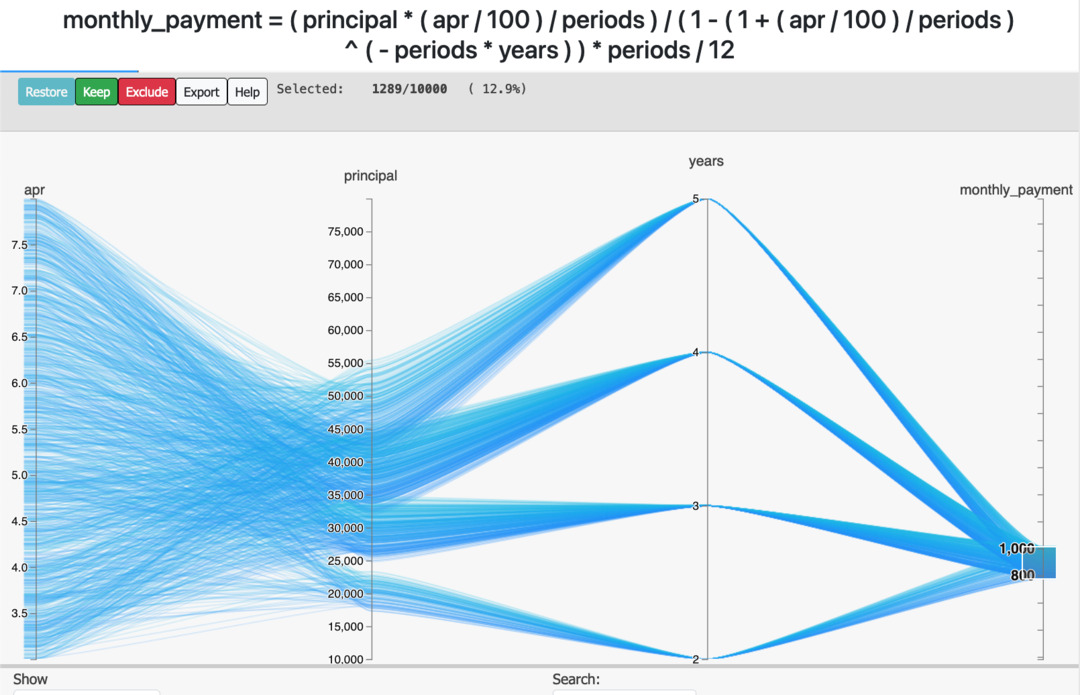Export the selected data
This screenshot has height=695, width=1080.
pos(201,92)
